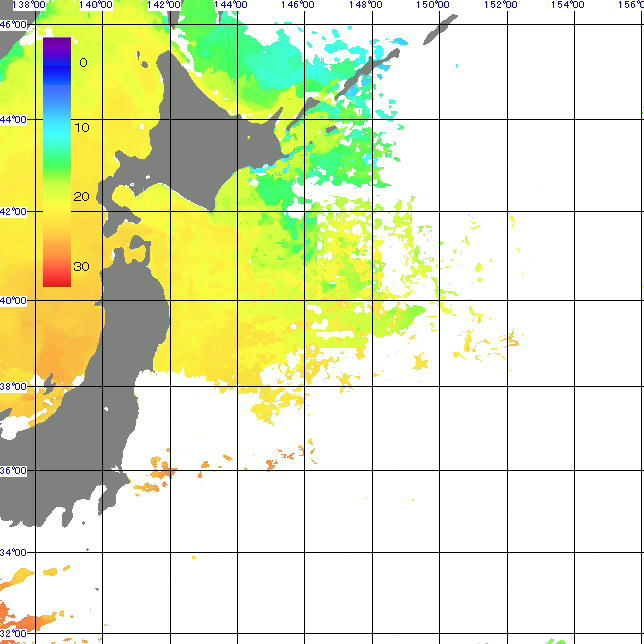The height and width of the screenshot is (644, 644).
Task: Click the 146°00 longitude label
Action: point(298,5)
